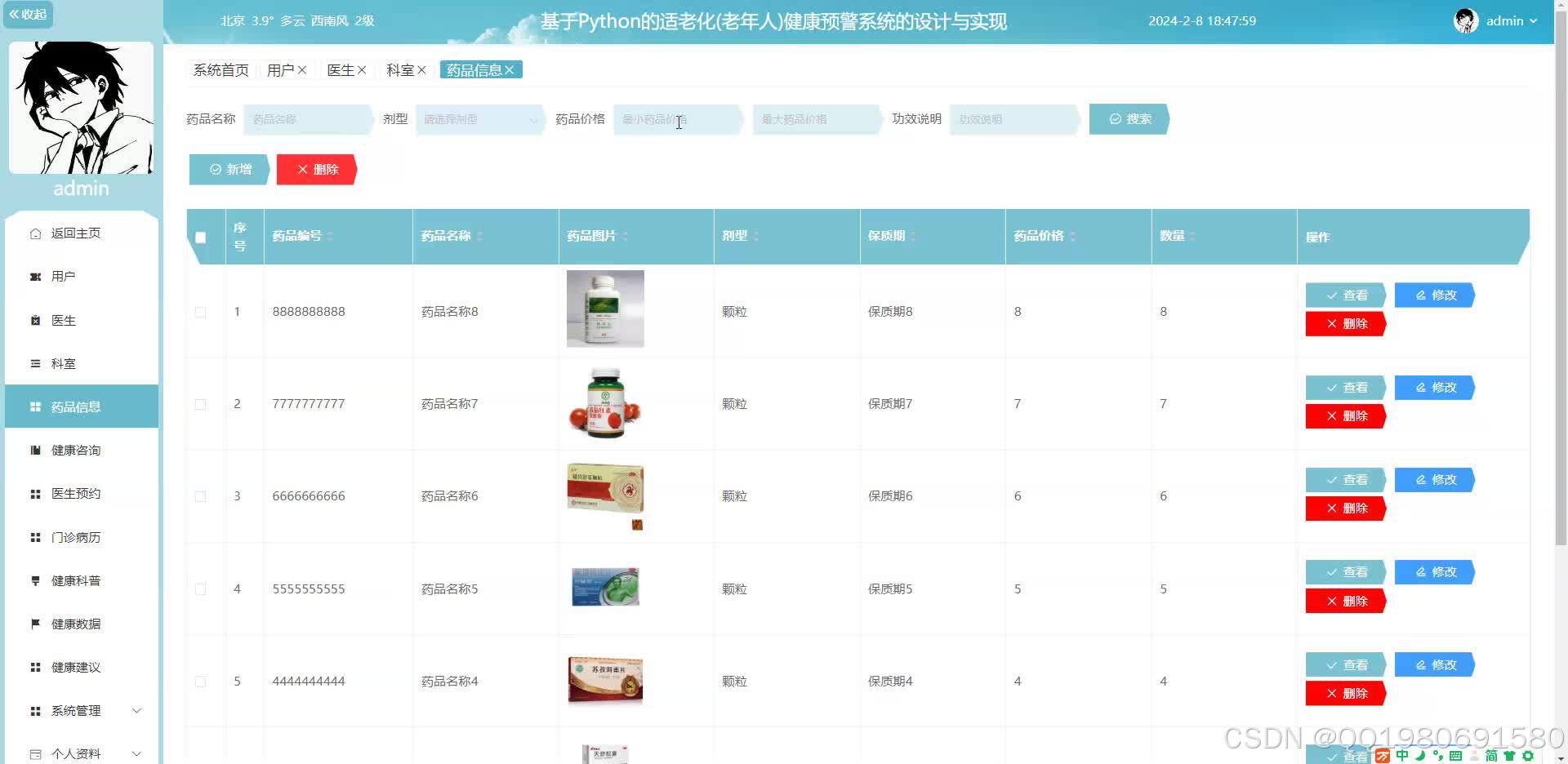Screen dimensions: 1568x764
Task: Switch to the 科室 tab
Action: point(399,69)
